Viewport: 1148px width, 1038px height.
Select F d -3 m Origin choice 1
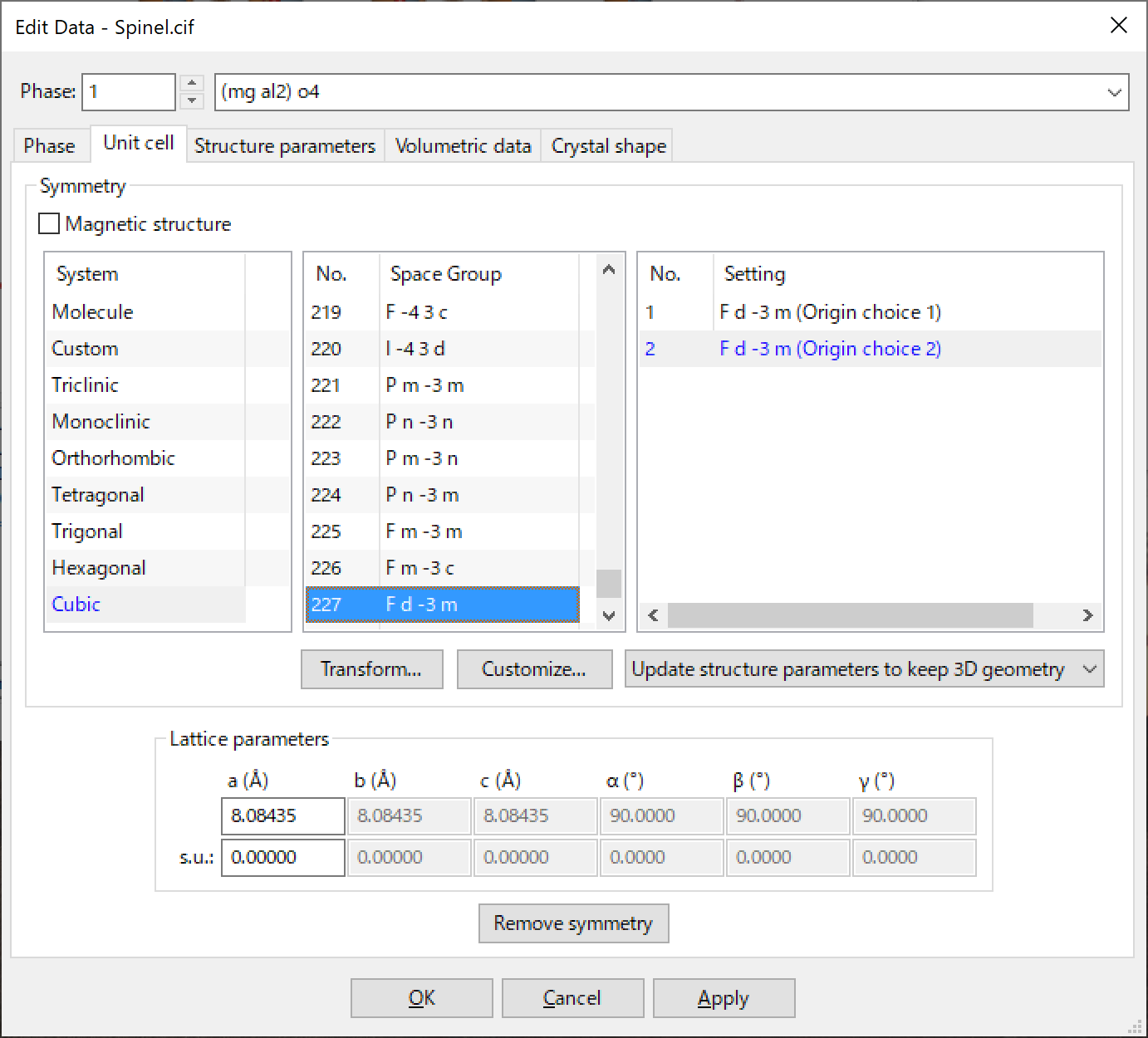829,312
